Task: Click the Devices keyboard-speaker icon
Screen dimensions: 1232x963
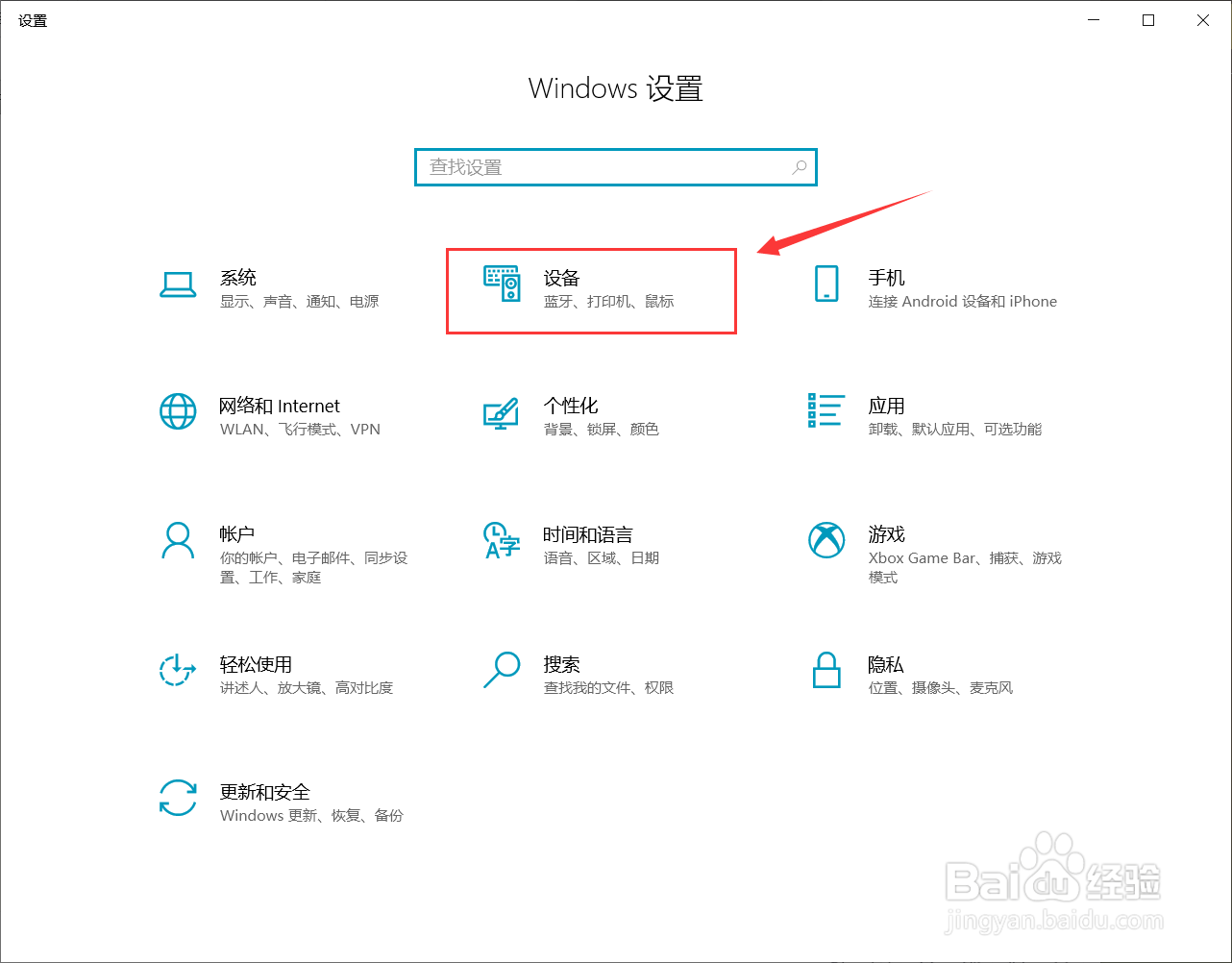Action: 502,284
